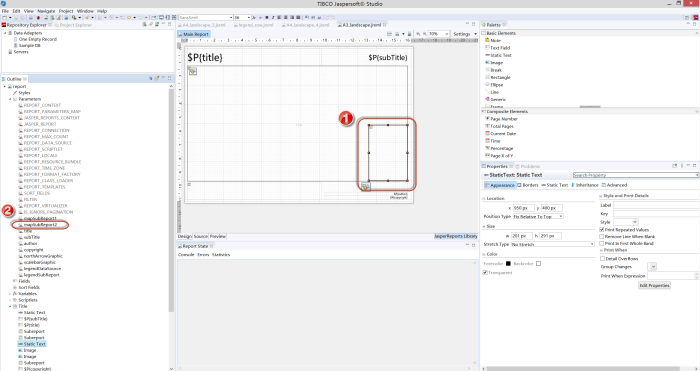Select the Current Date composite element
Image resolution: width=700 pixels, height=371 pixels.
click(500, 133)
